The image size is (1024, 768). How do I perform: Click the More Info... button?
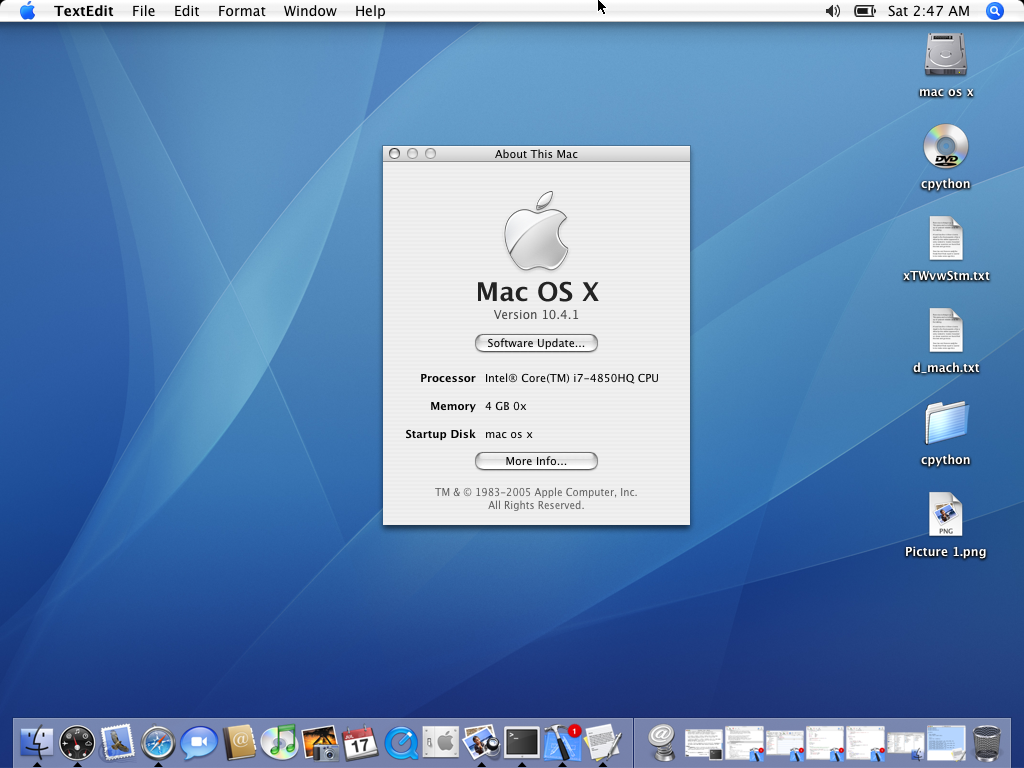(x=536, y=461)
